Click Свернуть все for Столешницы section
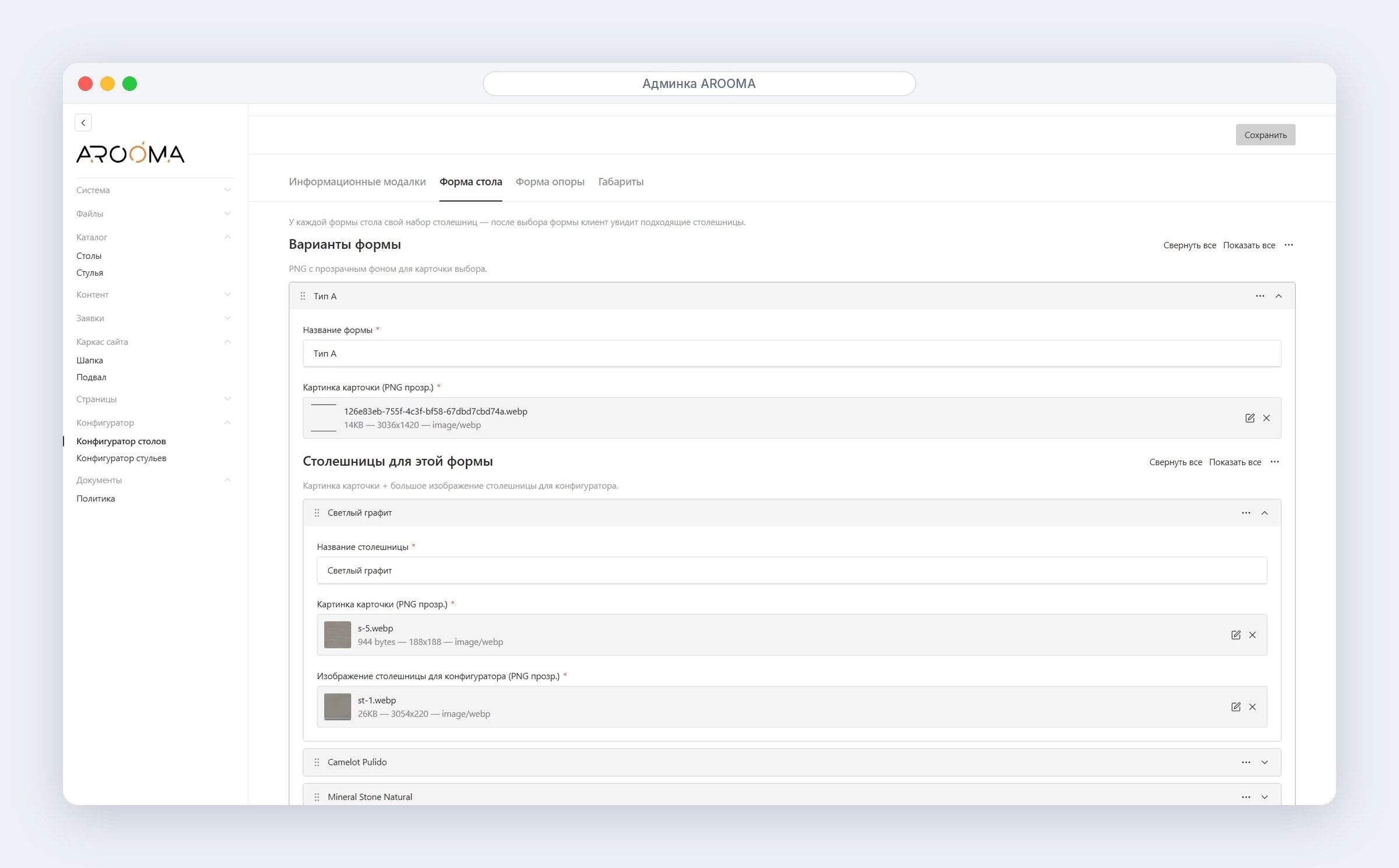Image resolution: width=1399 pixels, height=868 pixels. [1176, 462]
